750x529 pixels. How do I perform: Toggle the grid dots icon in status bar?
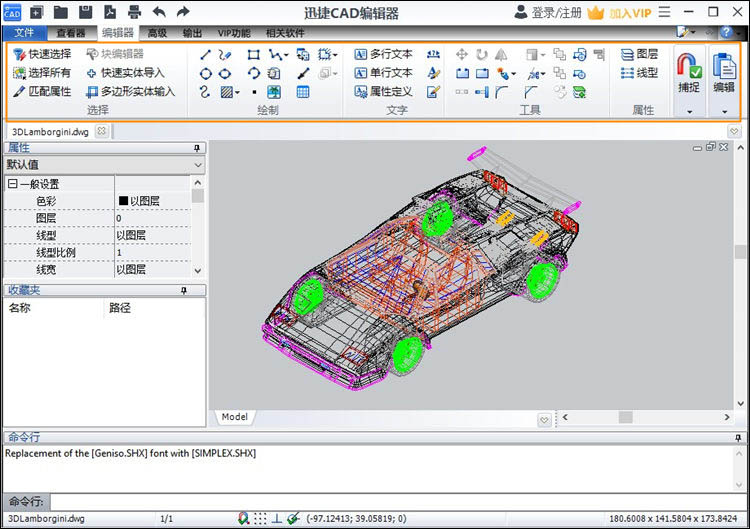[x=260, y=519]
